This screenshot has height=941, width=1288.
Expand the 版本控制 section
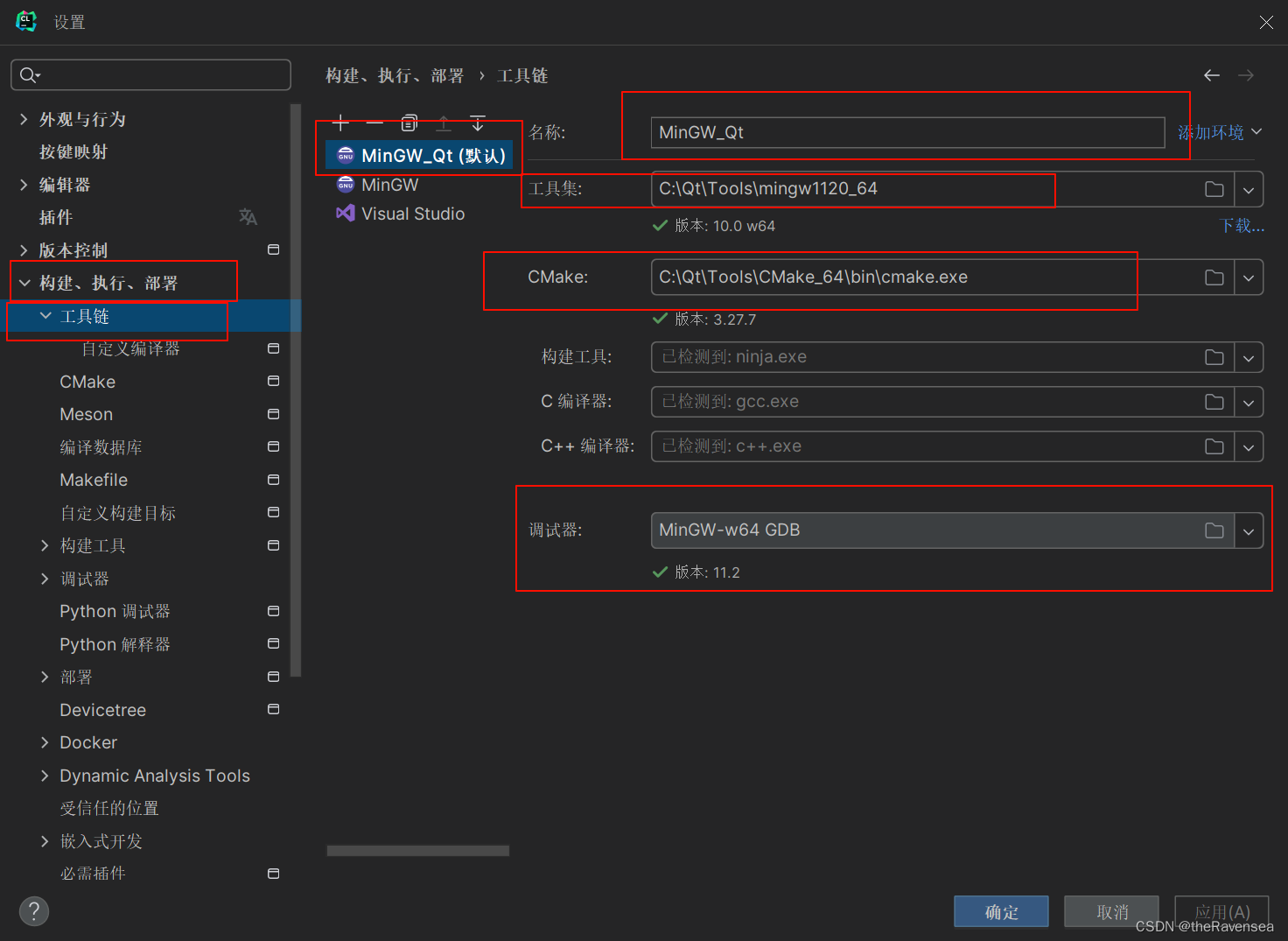(24, 250)
